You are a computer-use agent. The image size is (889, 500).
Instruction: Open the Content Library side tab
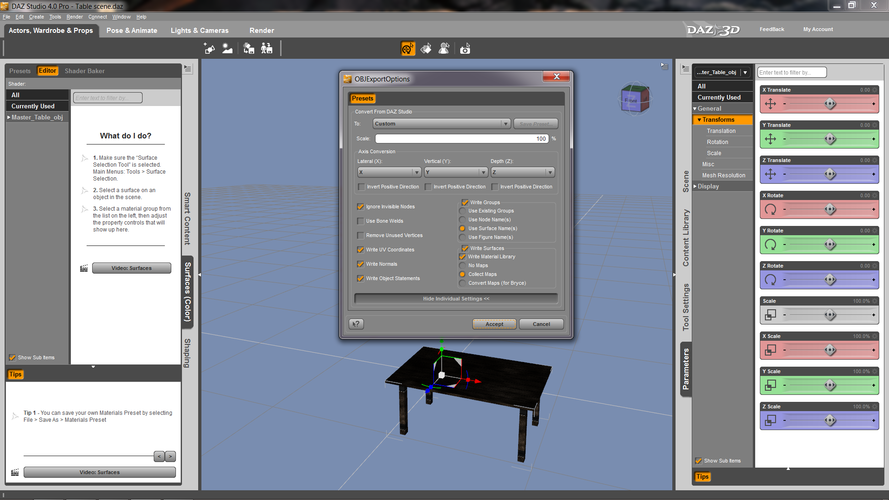(685, 238)
